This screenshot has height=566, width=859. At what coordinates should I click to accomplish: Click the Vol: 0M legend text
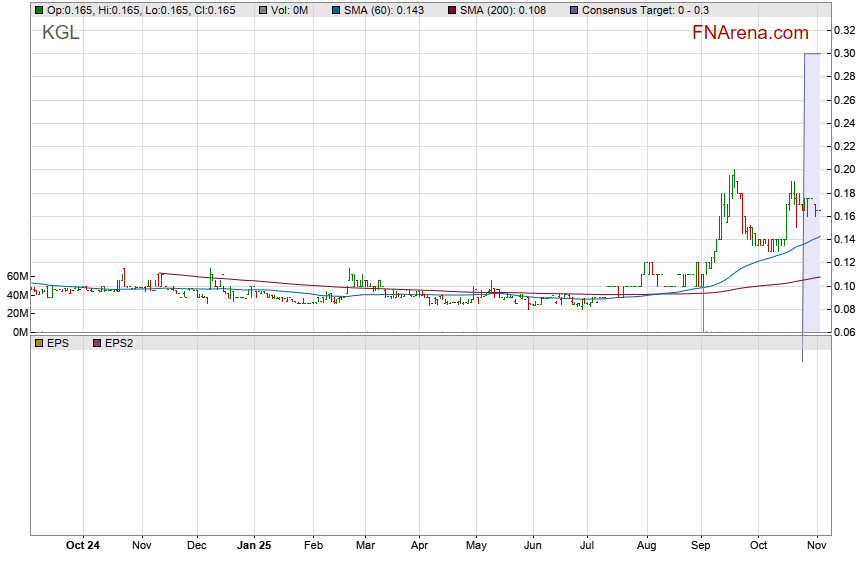pyautogui.click(x=290, y=10)
